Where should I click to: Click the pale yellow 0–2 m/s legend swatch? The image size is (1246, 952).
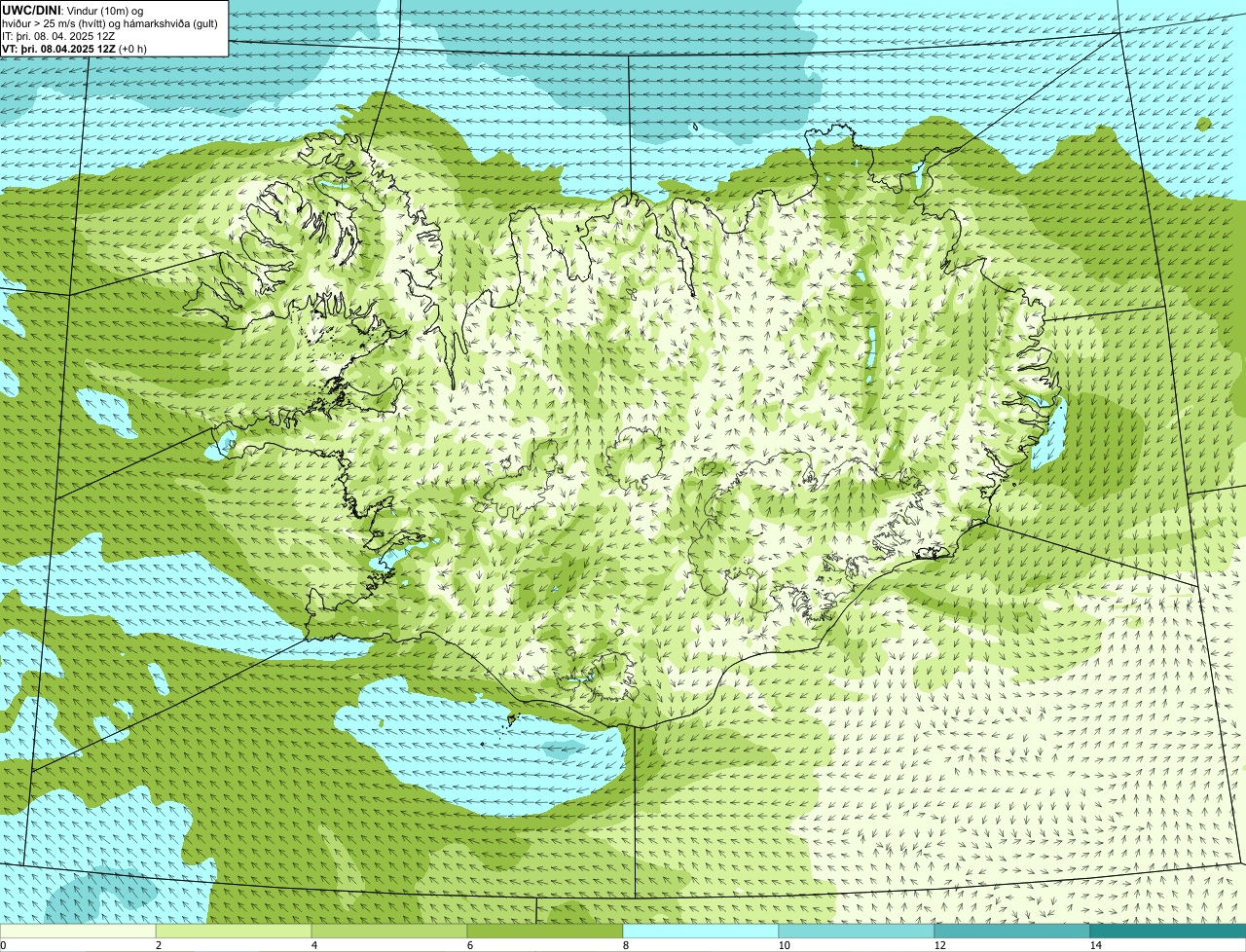click(78, 931)
